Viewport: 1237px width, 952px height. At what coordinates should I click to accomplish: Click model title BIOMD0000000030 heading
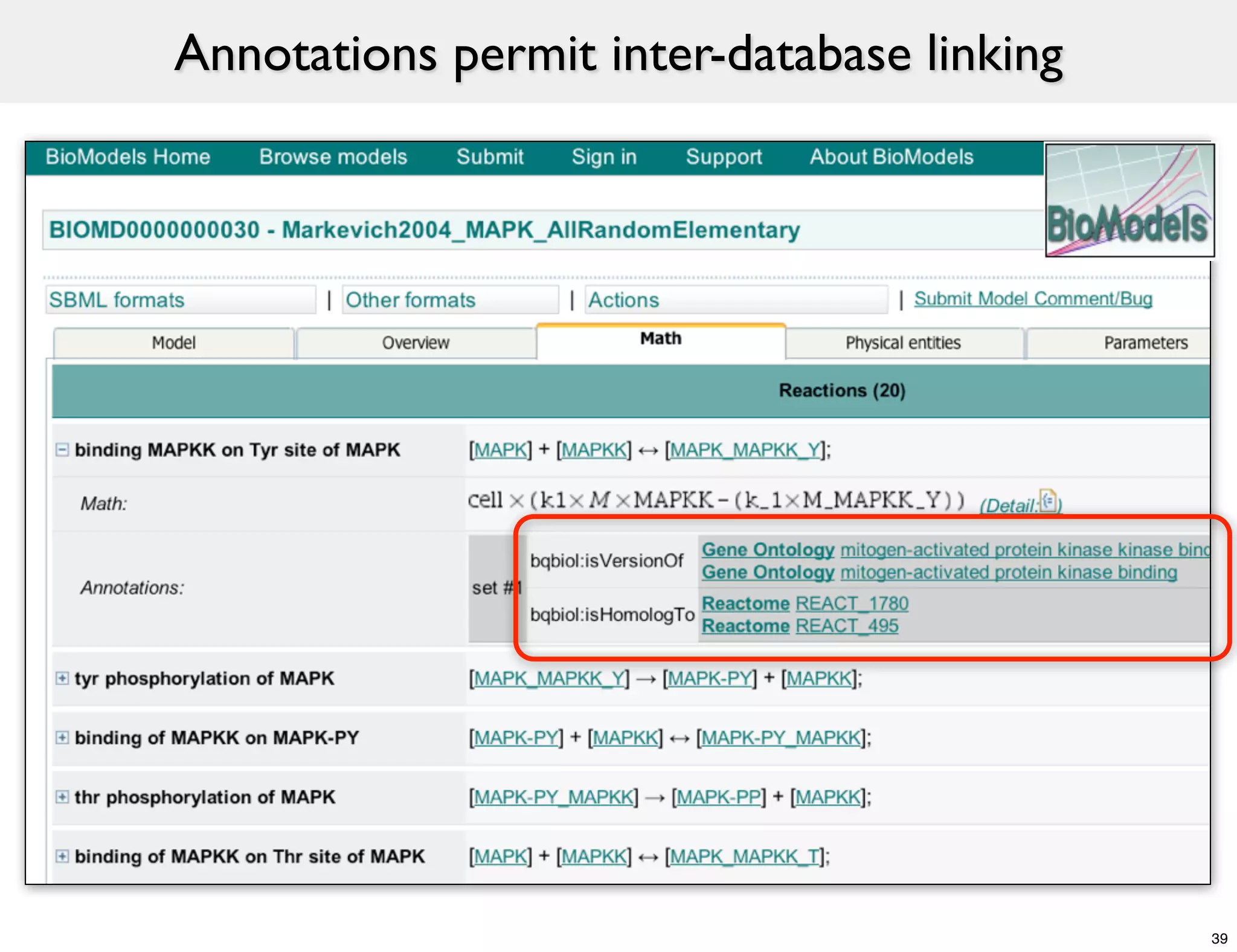click(425, 230)
